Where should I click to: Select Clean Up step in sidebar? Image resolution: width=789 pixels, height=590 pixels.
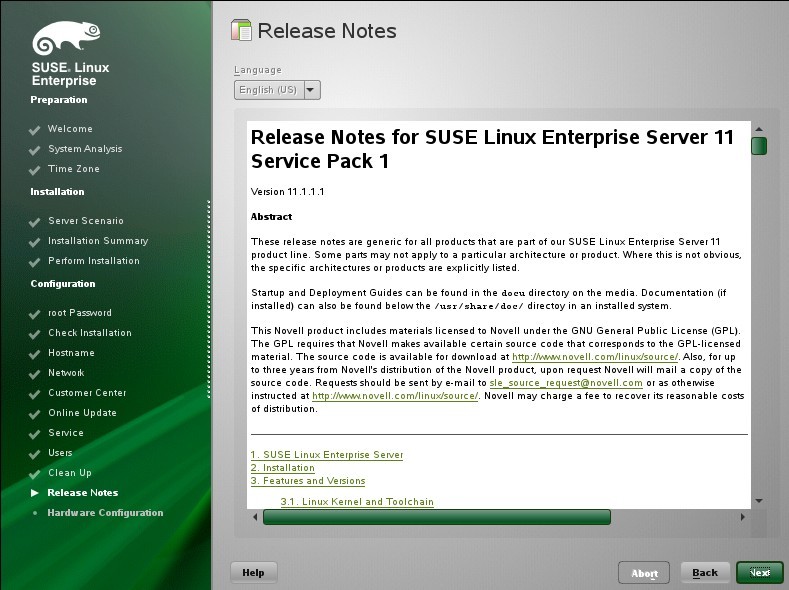tap(69, 473)
